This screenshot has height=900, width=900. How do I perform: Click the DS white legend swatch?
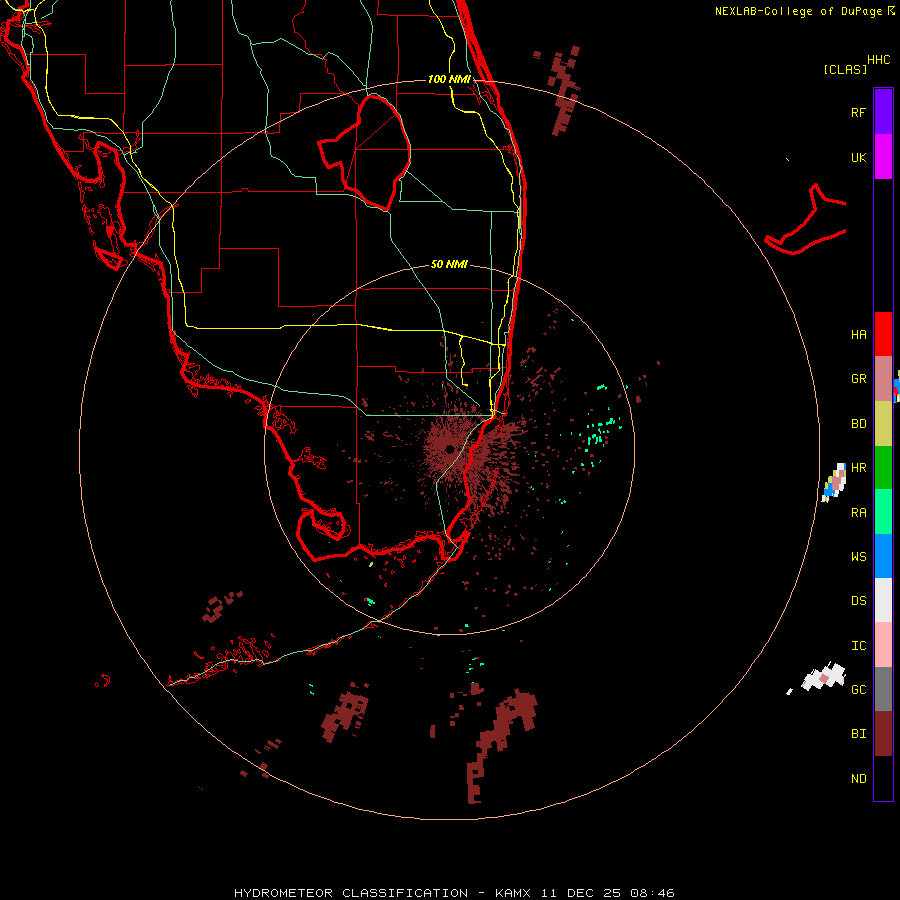click(x=883, y=600)
